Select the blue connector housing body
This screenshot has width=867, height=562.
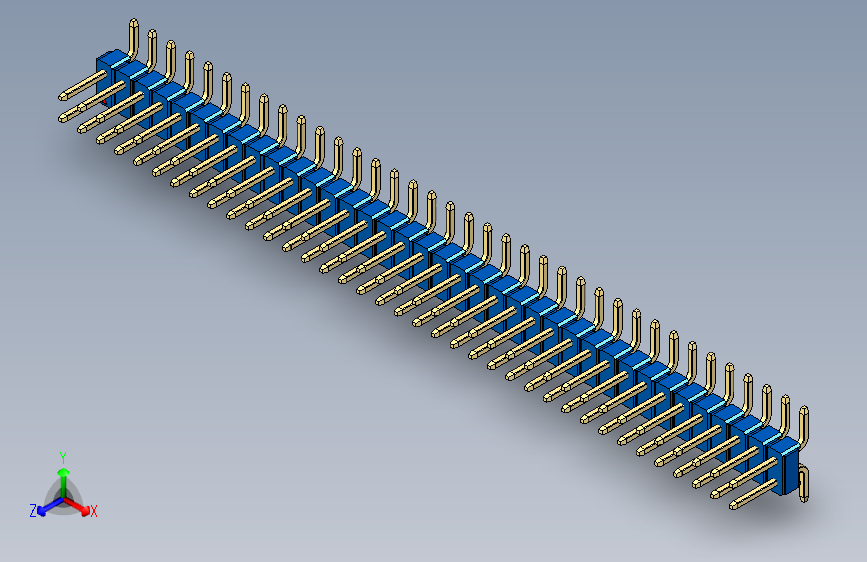point(448,272)
